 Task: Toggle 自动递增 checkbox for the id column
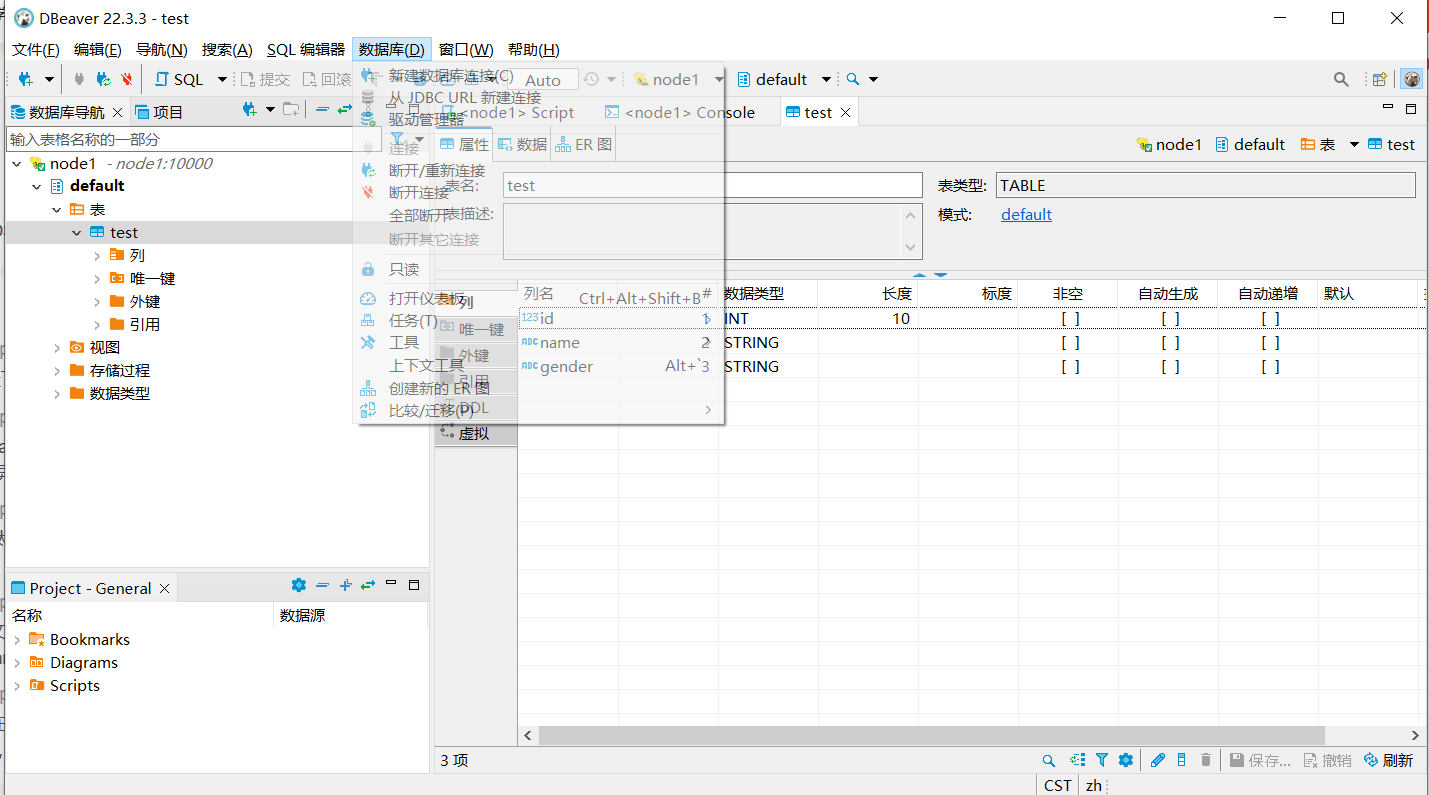click(1270, 319)
